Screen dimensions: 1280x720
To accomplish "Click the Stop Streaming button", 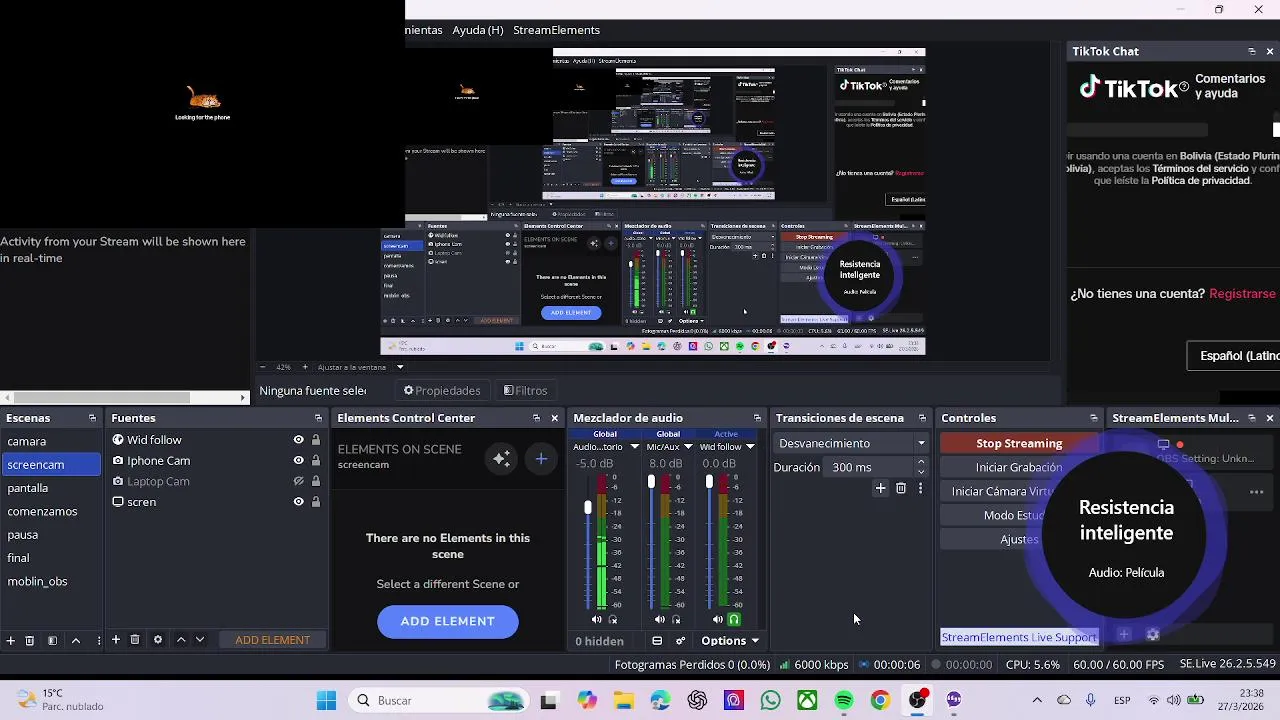I will point(1019,443).
